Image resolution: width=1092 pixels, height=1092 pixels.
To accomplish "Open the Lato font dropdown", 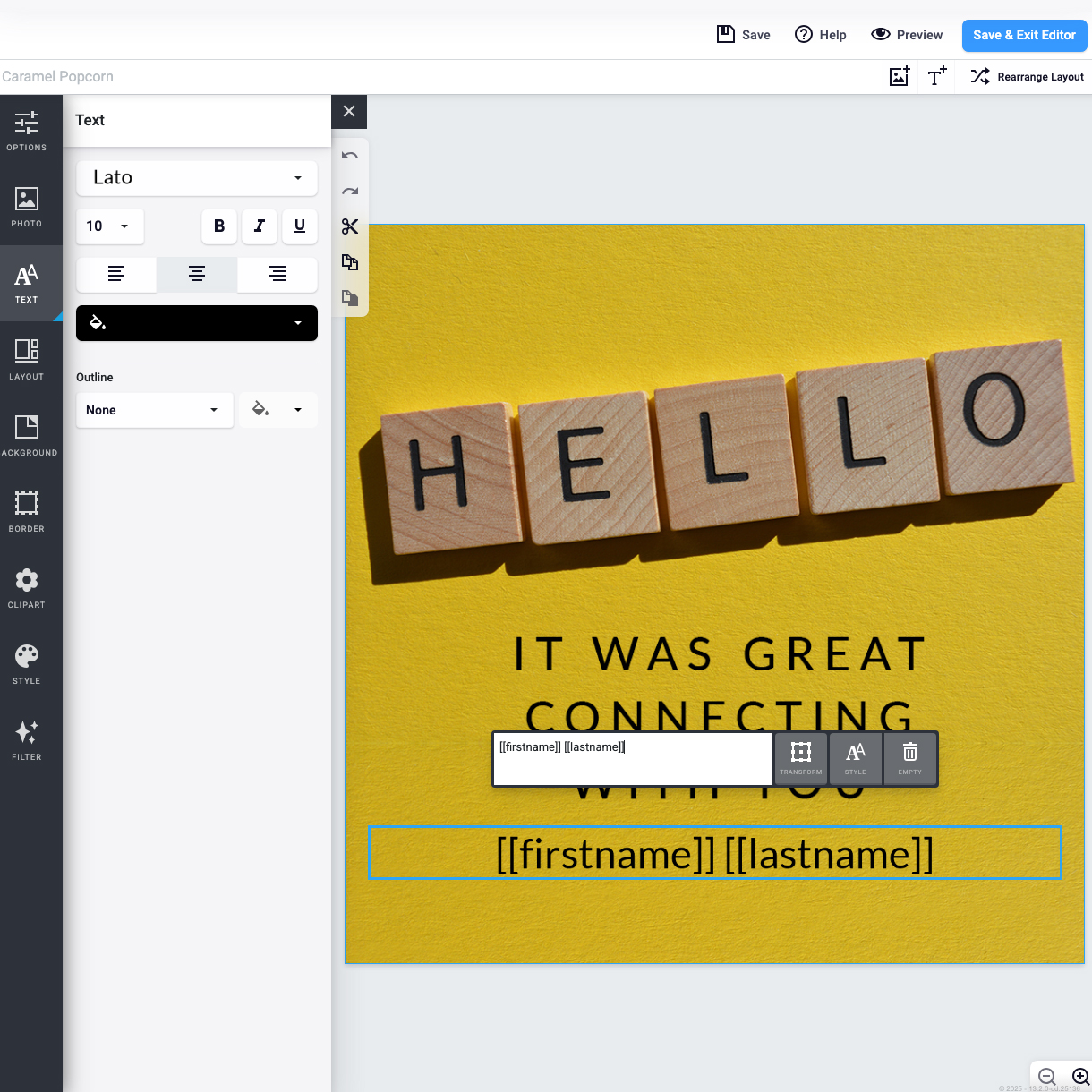I will (x=196, y=178).
